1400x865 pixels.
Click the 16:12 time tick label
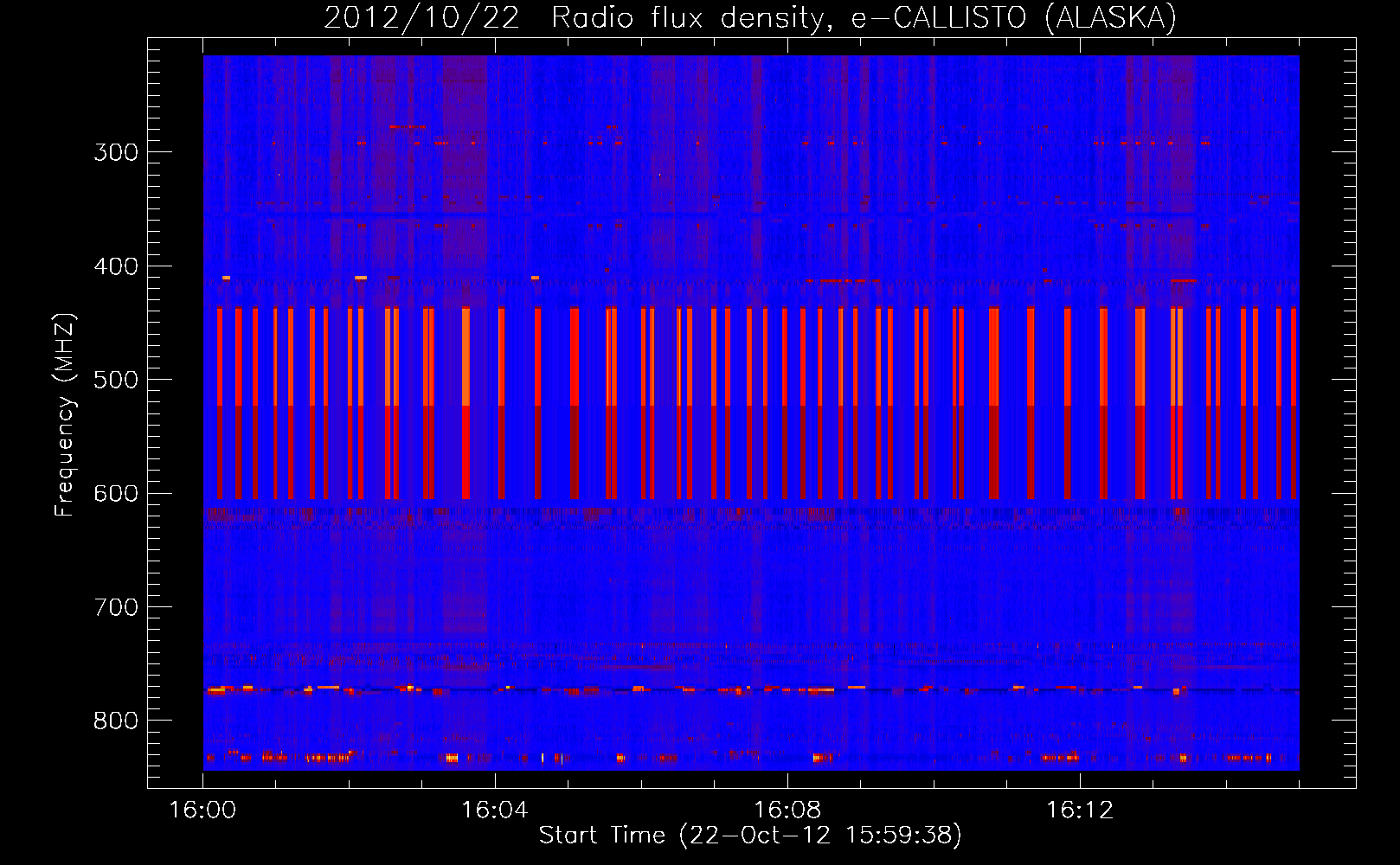pyautogui.click(x=1079, y=811)
